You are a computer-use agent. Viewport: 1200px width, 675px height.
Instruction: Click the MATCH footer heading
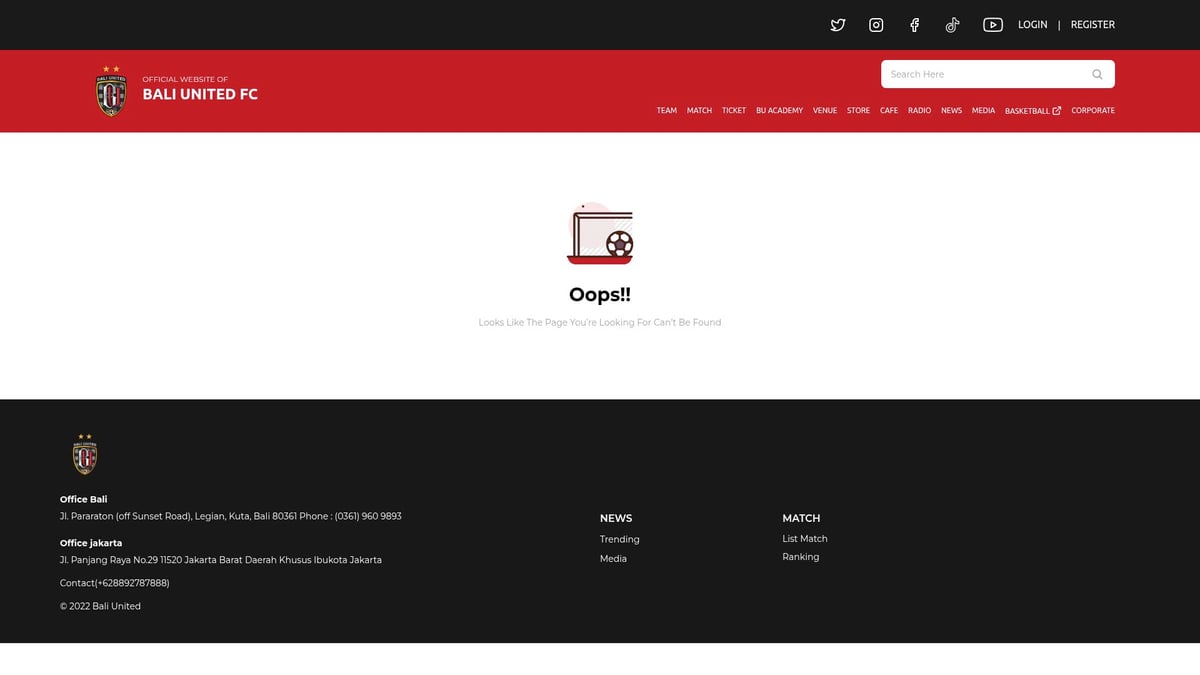point(801,518)
